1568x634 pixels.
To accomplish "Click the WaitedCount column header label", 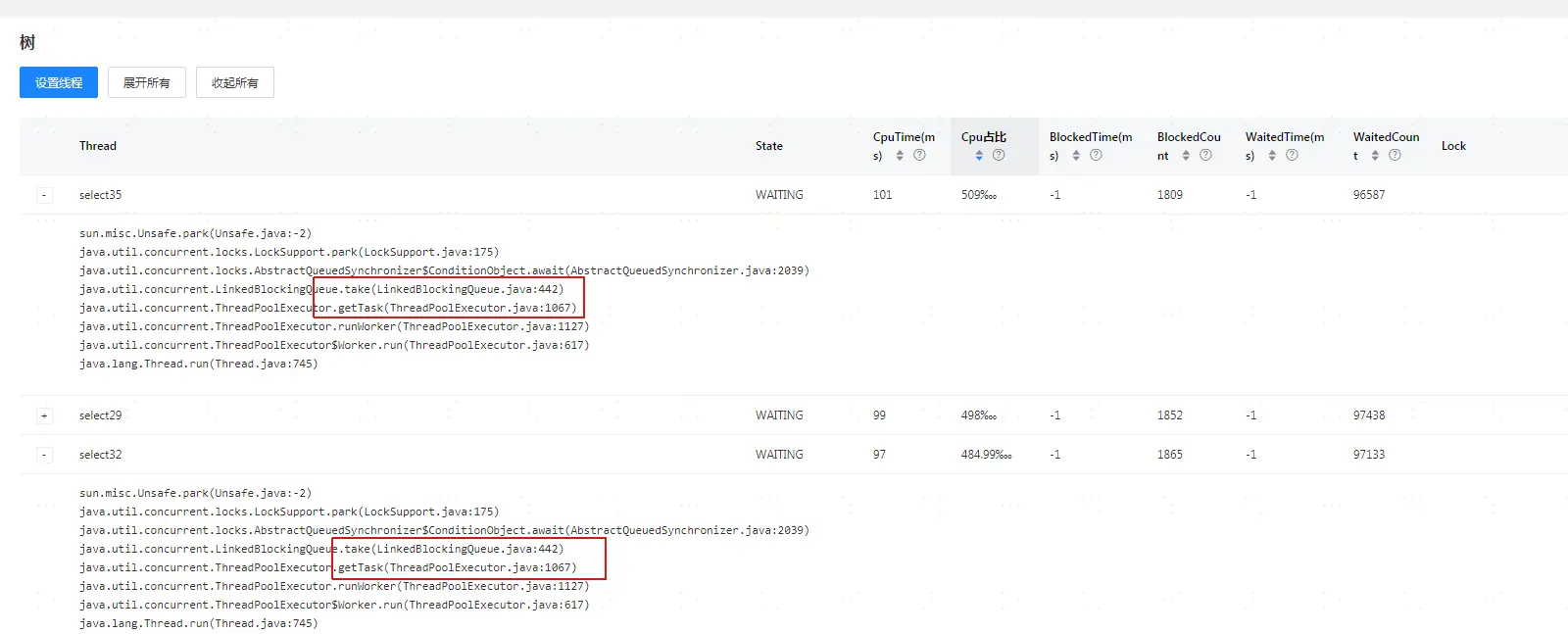I will pyautogui.click(x=1386, y=146).
